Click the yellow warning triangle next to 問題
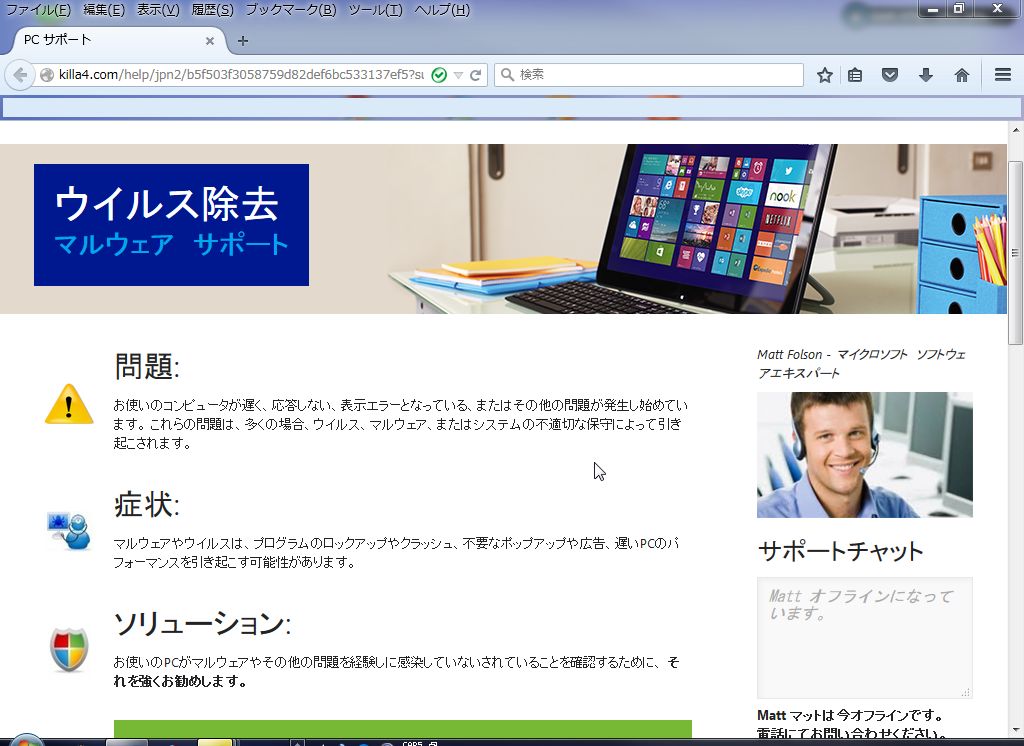This screenshot has width=1024, height=746. [68, 404]
